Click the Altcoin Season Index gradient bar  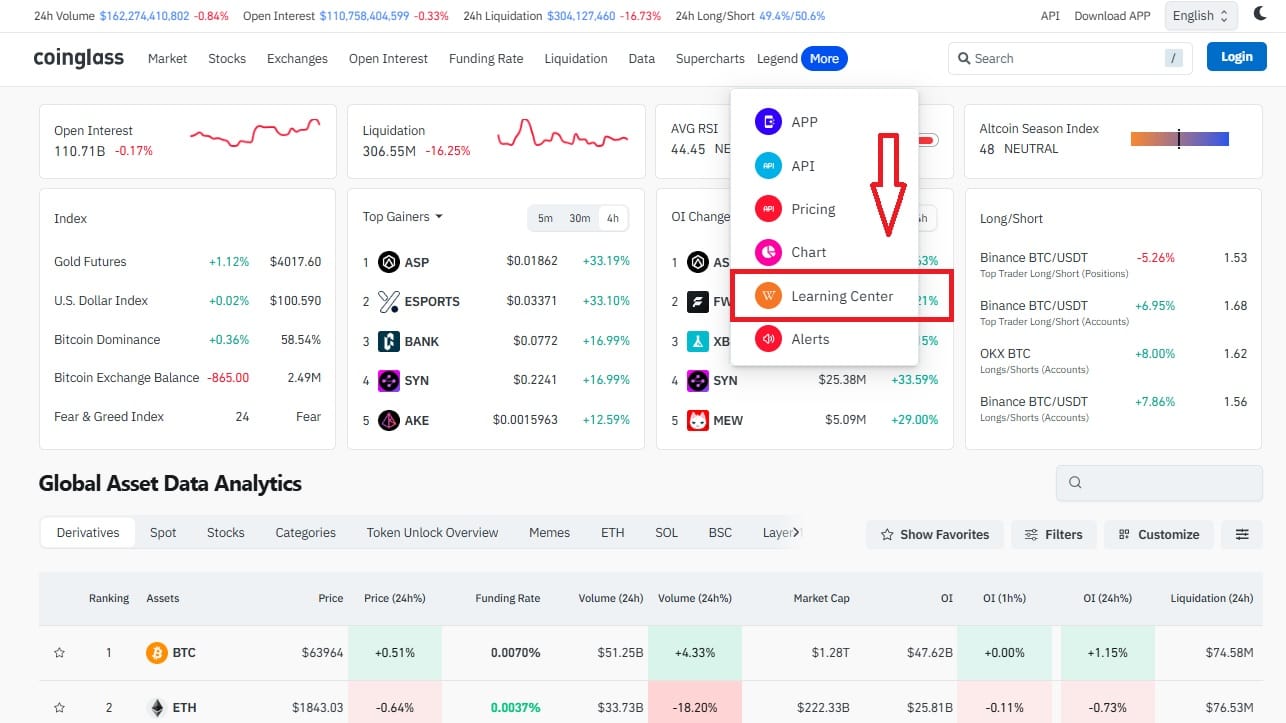coord(1180,140)
